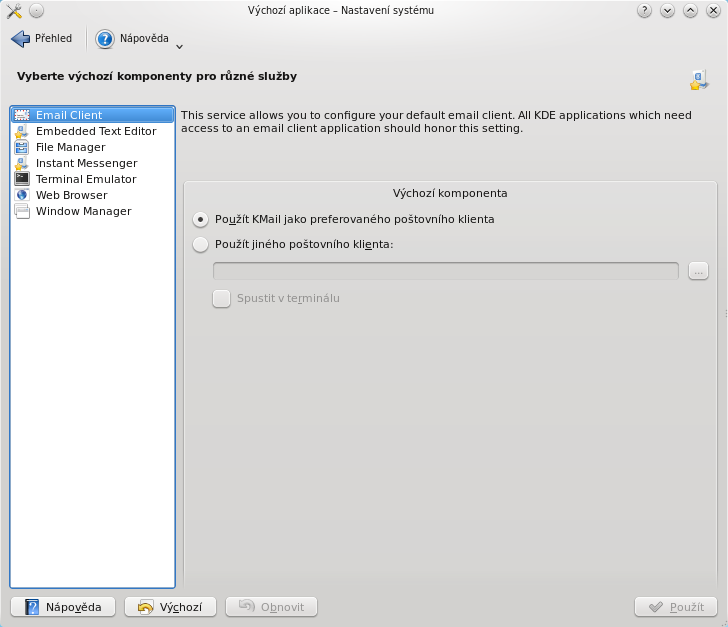Toggle 'Spustit v terminálu' checkbox
728x627 pixels.
point(221,299)
